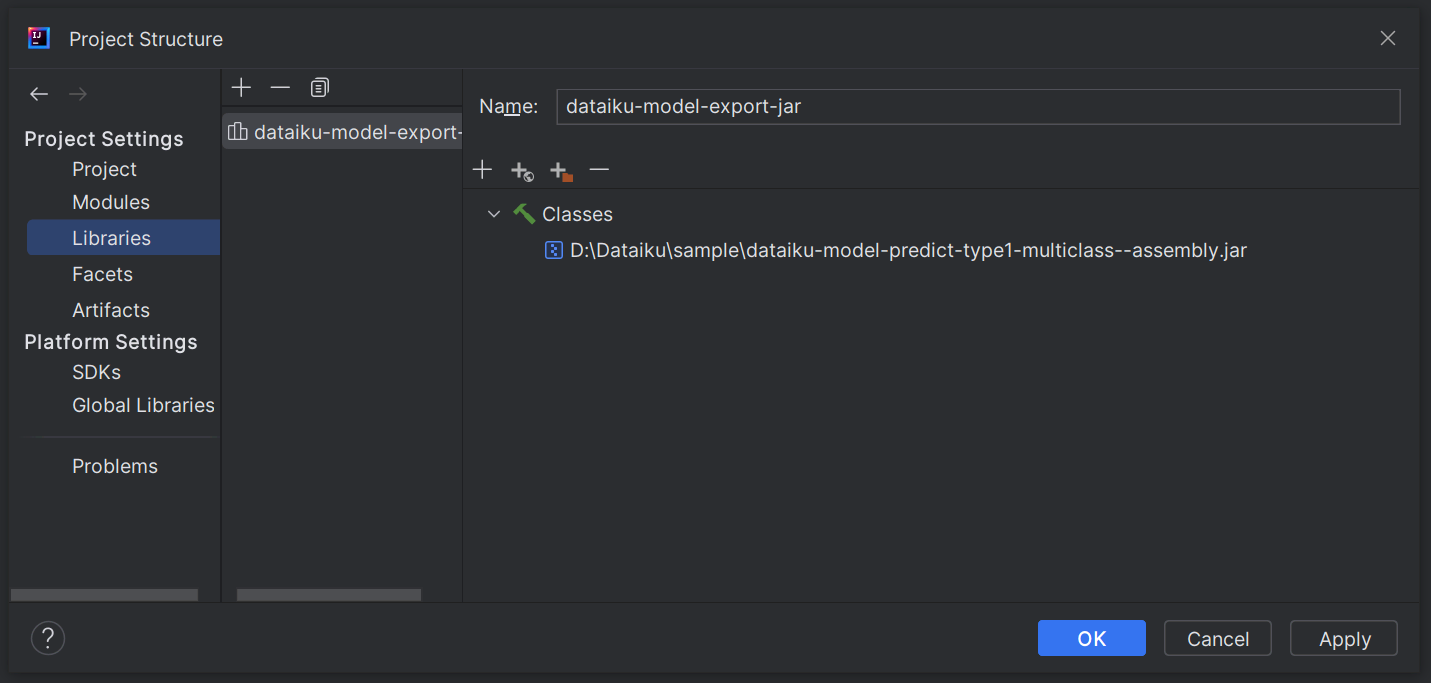Navigate back with the left arrow

(x=39, y=93)
